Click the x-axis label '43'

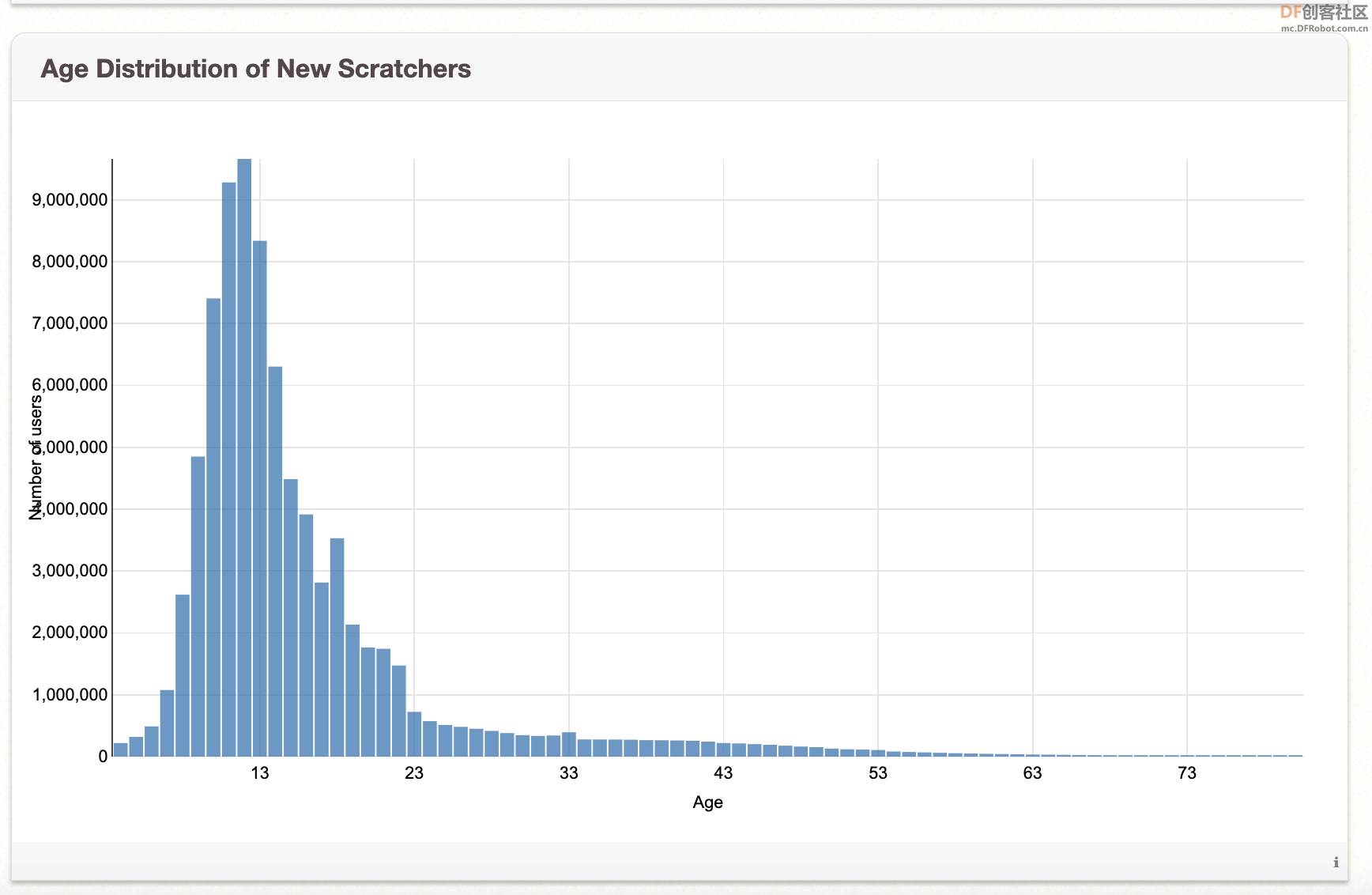pos(723,773)
